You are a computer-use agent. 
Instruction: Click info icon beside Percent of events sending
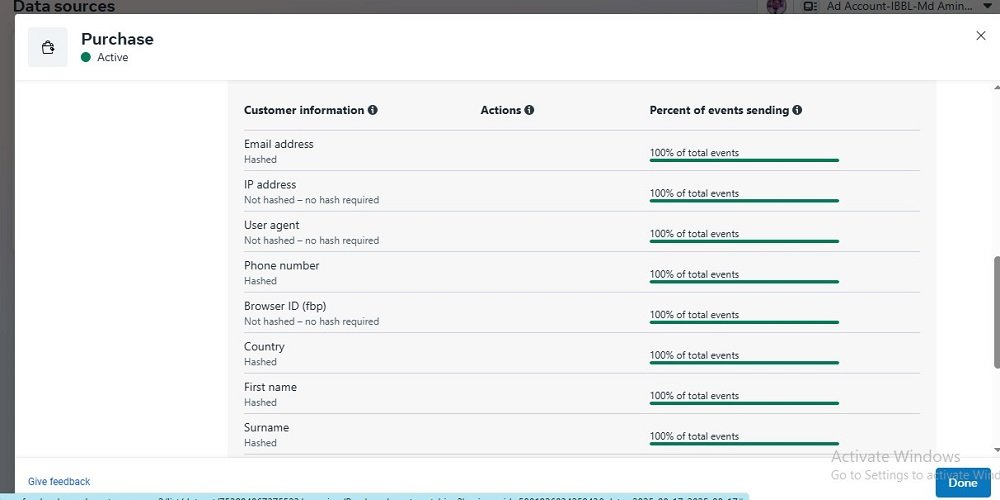click(x=798, y=110)
